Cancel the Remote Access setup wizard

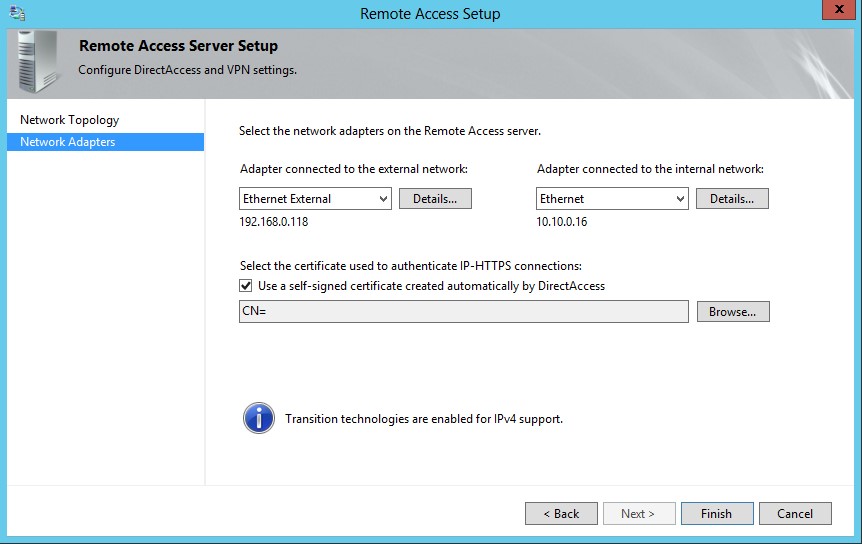coord(795,513)
